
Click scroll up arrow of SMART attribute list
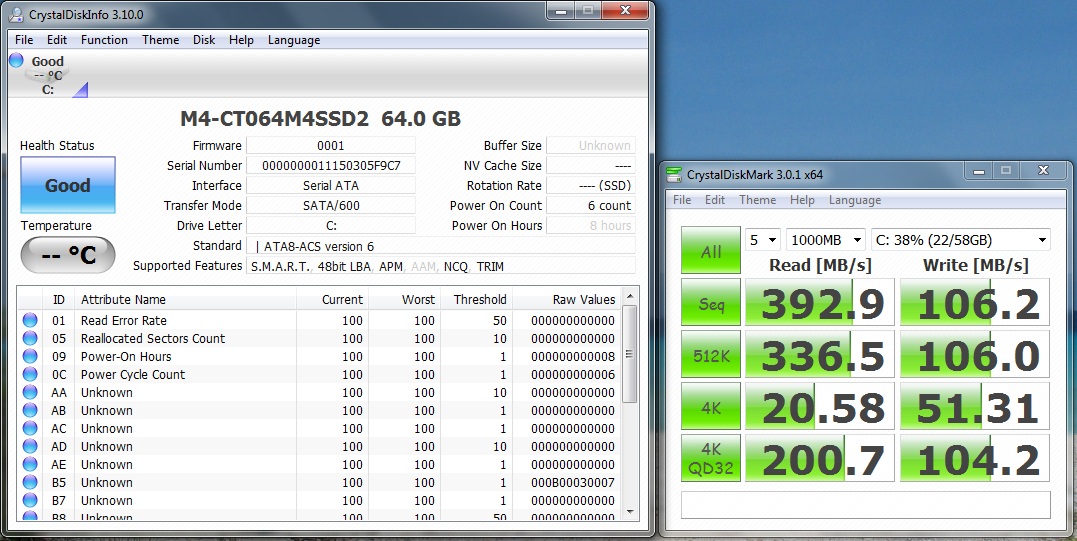coord(630,296)
